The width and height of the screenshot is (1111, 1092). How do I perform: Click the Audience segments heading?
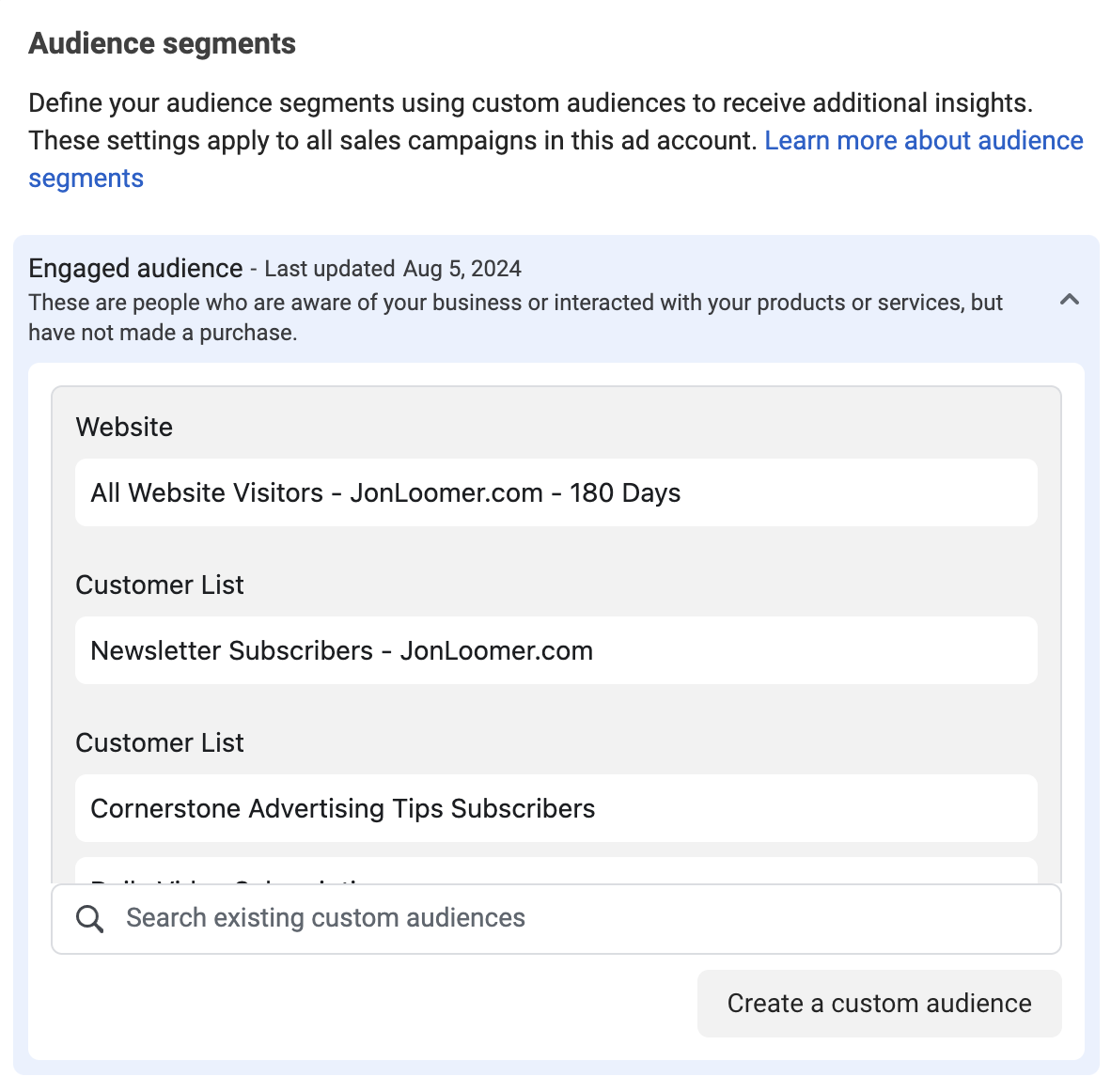point(162,43)
